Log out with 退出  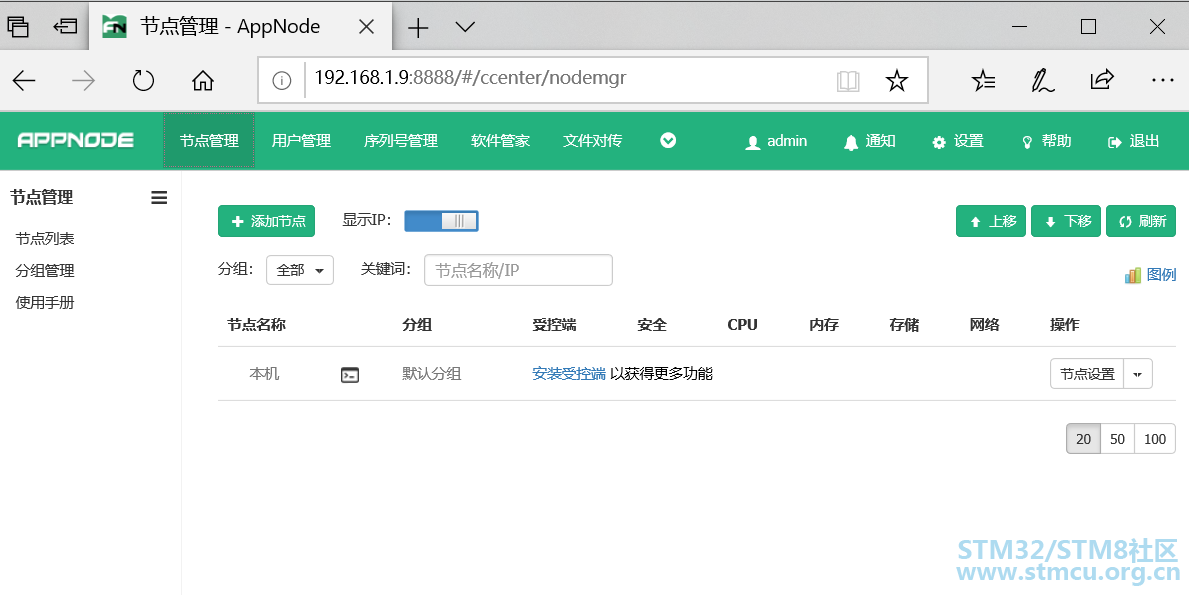coord(1134,141)
